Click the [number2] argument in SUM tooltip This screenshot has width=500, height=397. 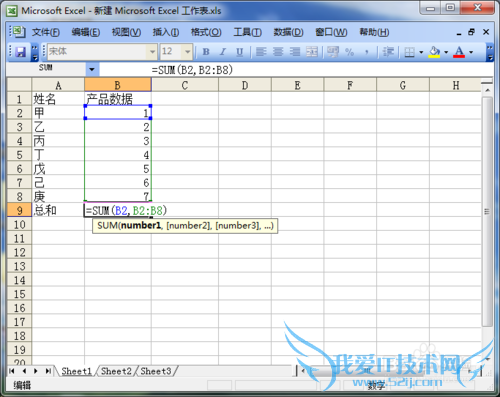pyautogui.click(x=189, y=226)
